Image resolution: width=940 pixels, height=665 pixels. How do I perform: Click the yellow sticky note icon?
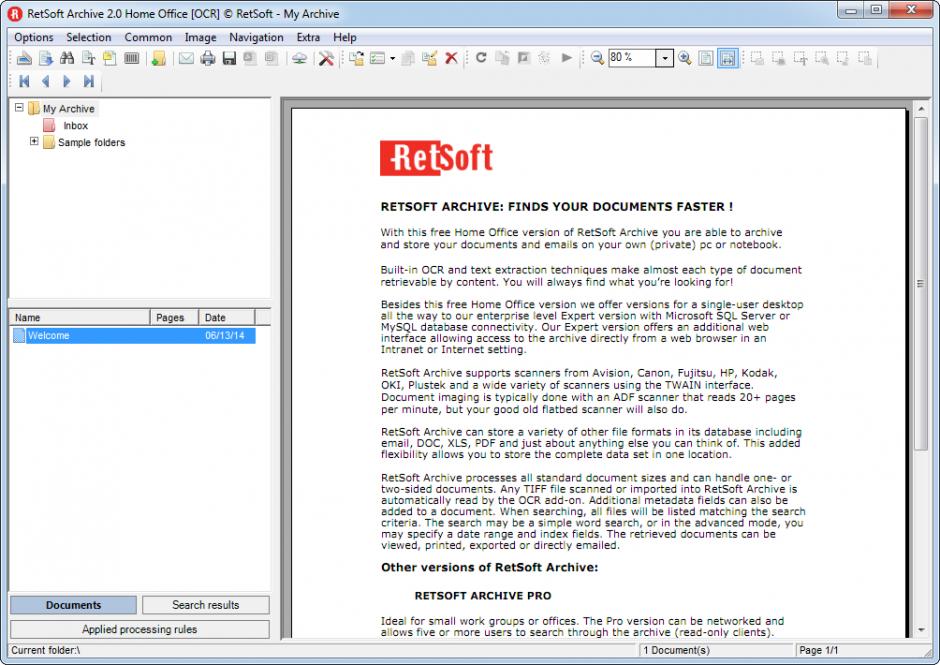pyautogui.click(x=110, y=58)
